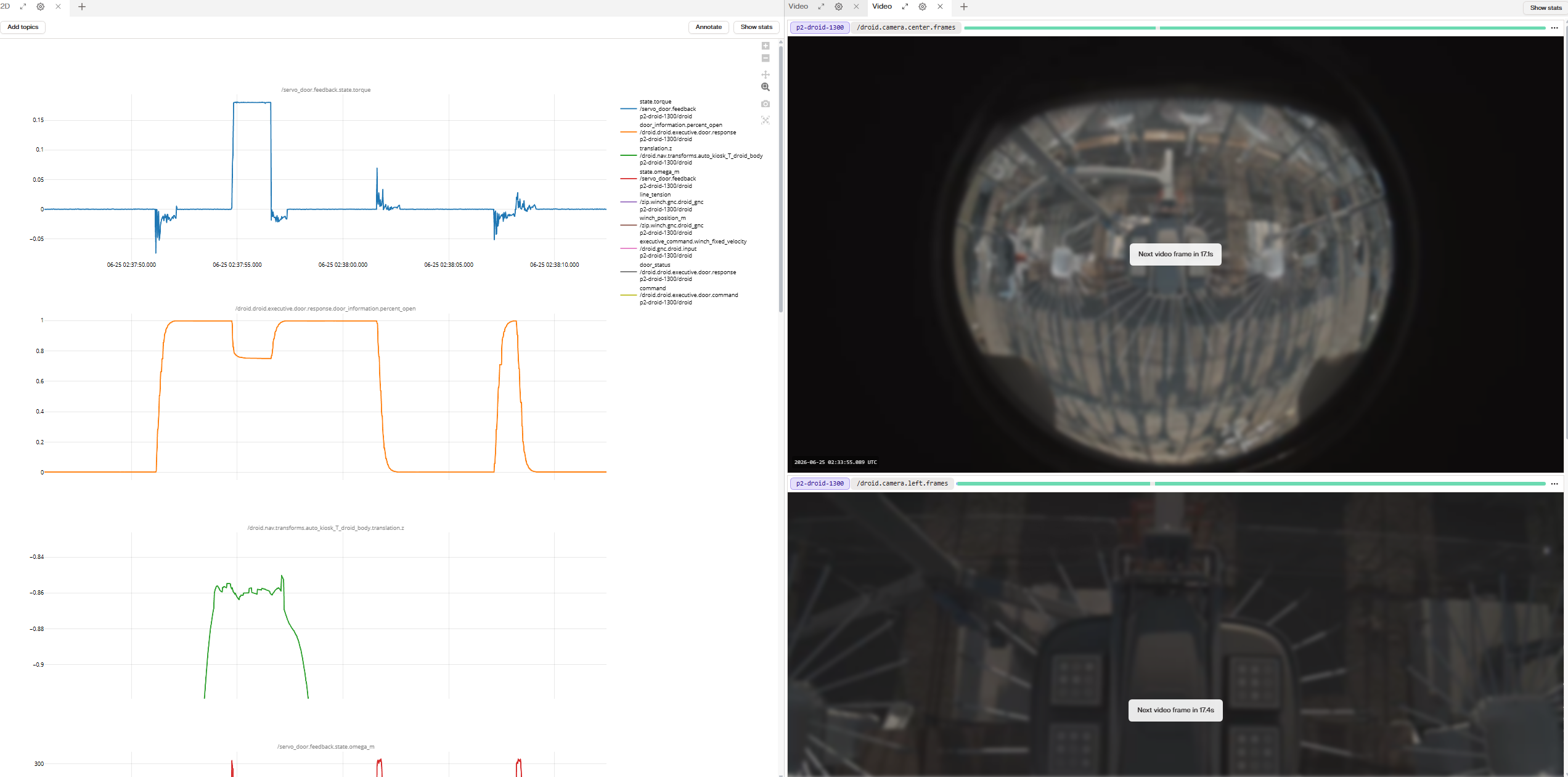Reset plot axes with autoscale icon
The height and width of the screenshot is (777, 1568).
pos(766,120)
